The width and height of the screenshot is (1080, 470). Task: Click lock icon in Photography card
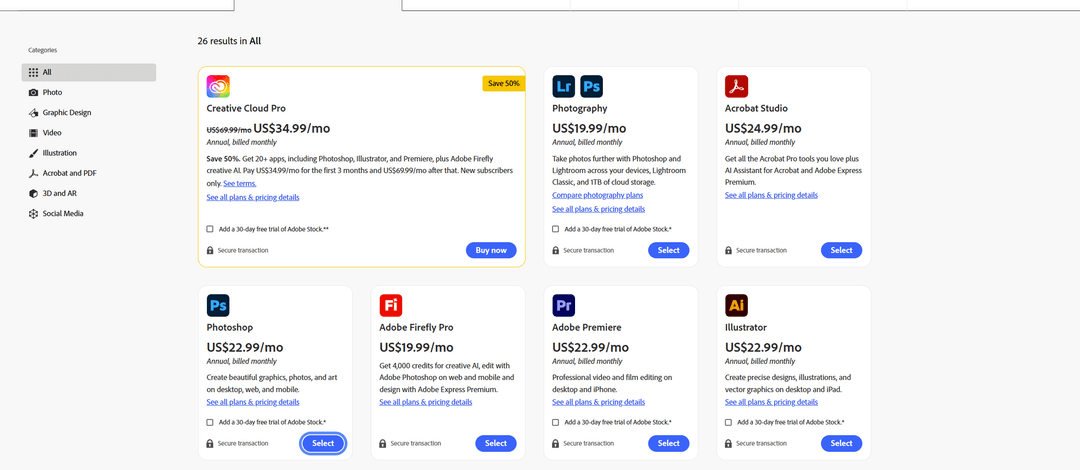[556, 250]
